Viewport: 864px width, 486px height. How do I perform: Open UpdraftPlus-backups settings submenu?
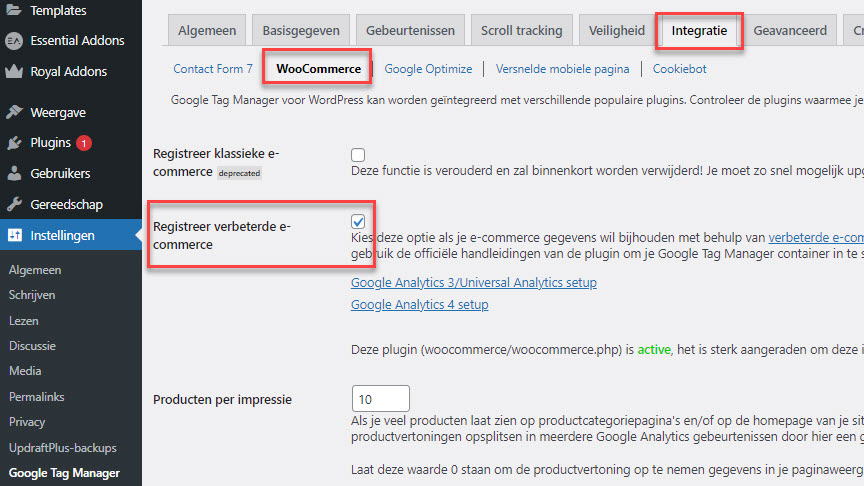(x=62, y=448)
